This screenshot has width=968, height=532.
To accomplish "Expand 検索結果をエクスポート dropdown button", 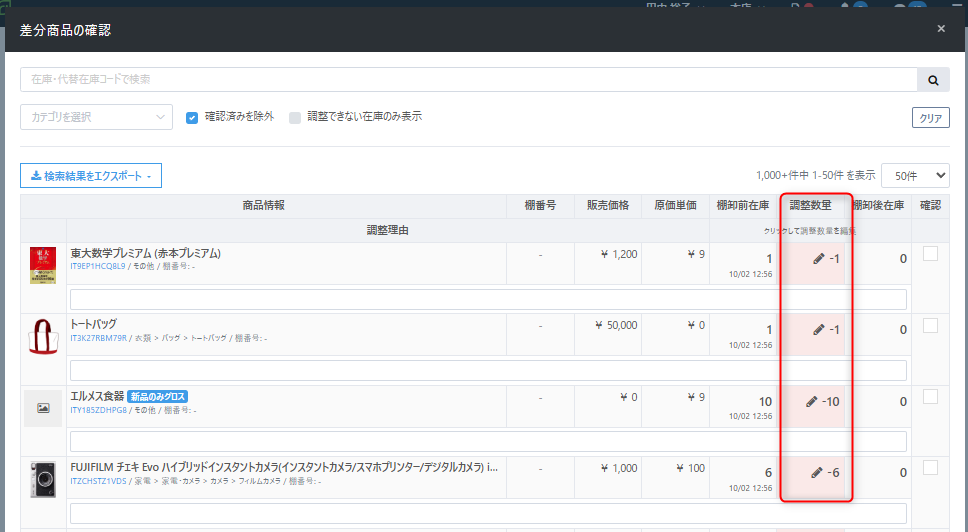I will pyautogui.click(x=91, y=176).
